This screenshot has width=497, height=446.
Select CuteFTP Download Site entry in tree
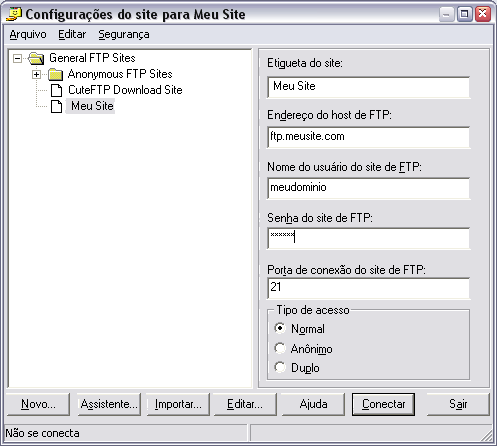point(125,90)
